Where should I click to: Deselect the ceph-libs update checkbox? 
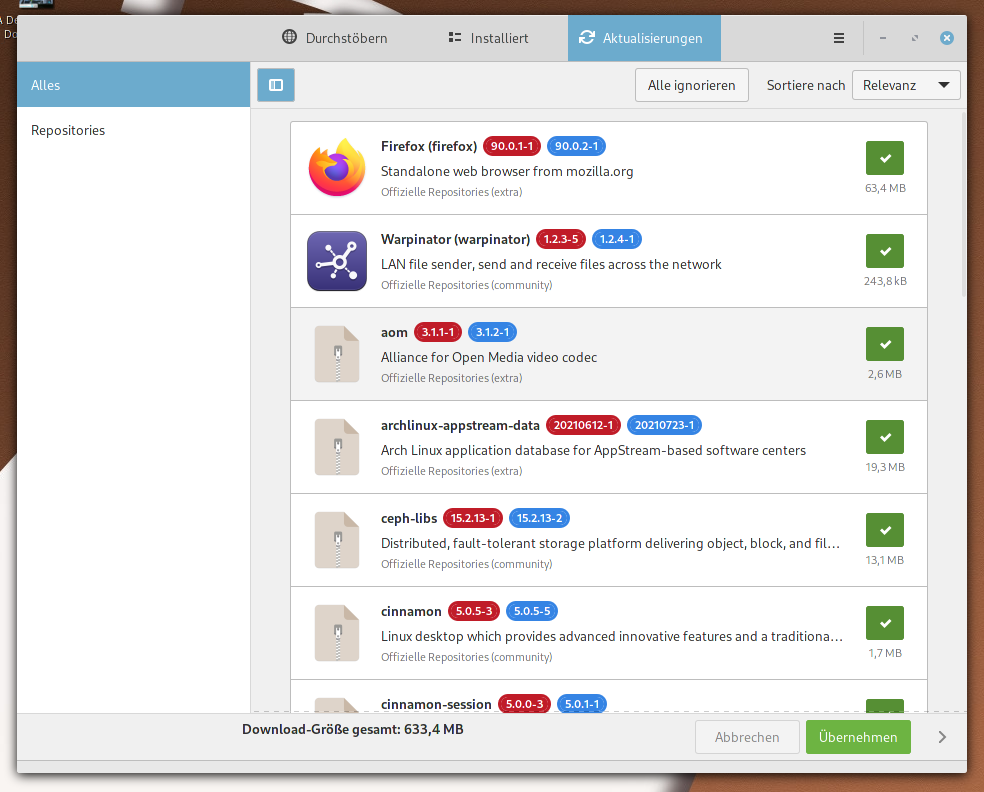[x=885, y=530]
